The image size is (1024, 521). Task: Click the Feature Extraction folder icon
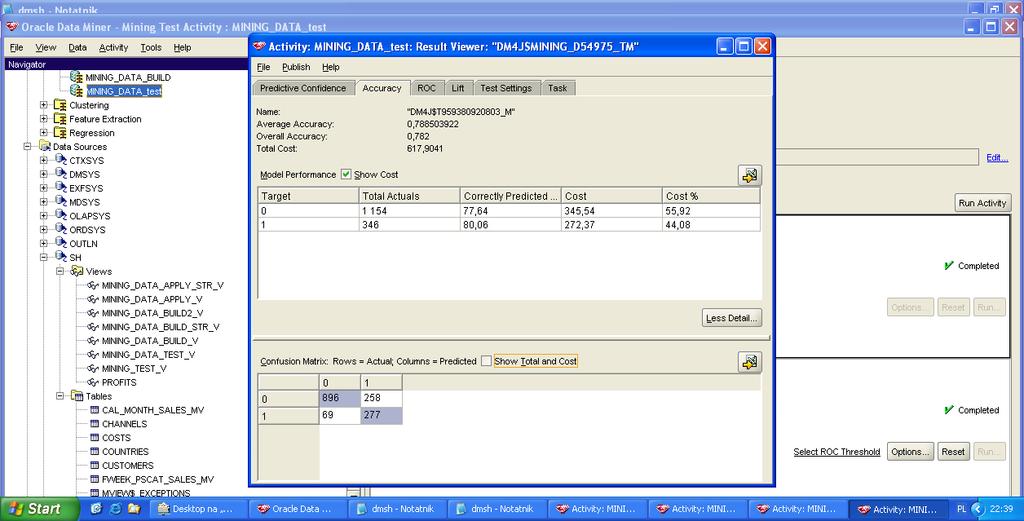[60, 119]
